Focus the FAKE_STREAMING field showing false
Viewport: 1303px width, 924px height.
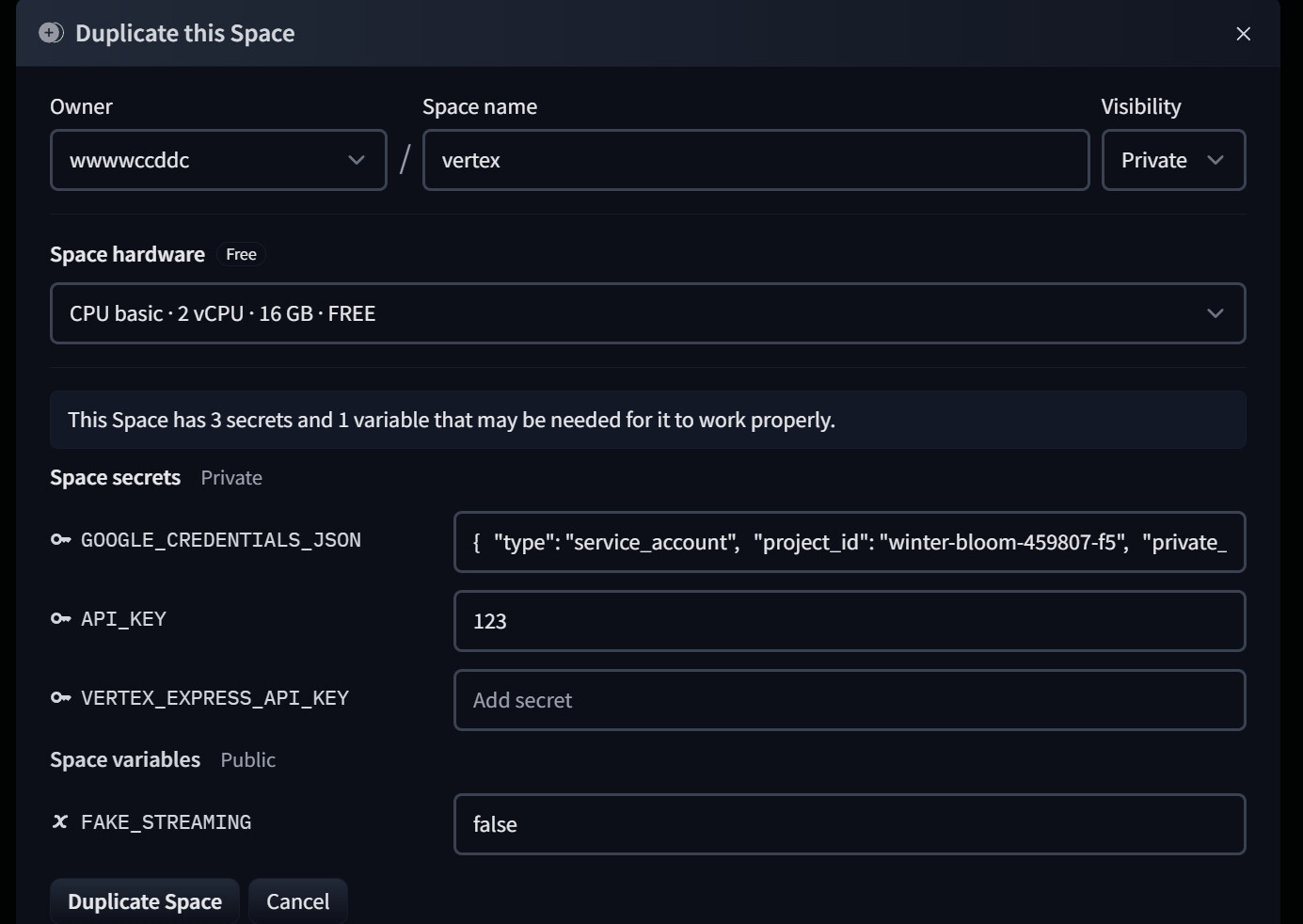(849, 824)
